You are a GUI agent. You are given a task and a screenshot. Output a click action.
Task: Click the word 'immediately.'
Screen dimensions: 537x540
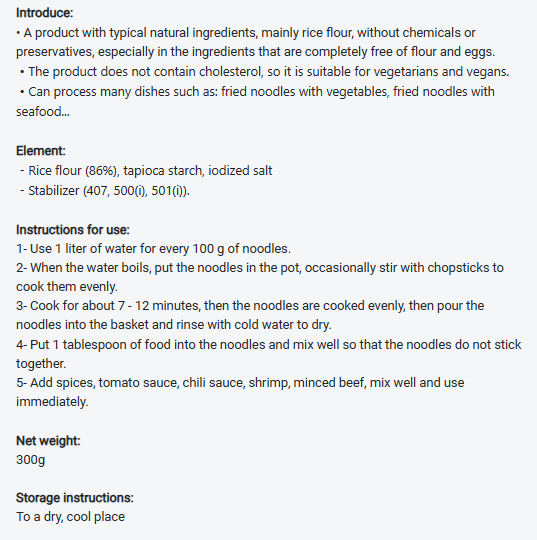click(x=52, y=402)
